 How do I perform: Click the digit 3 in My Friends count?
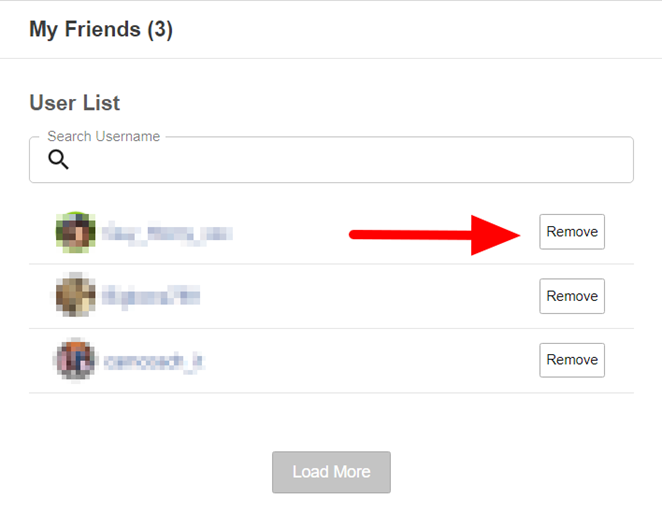click(160, 30)
